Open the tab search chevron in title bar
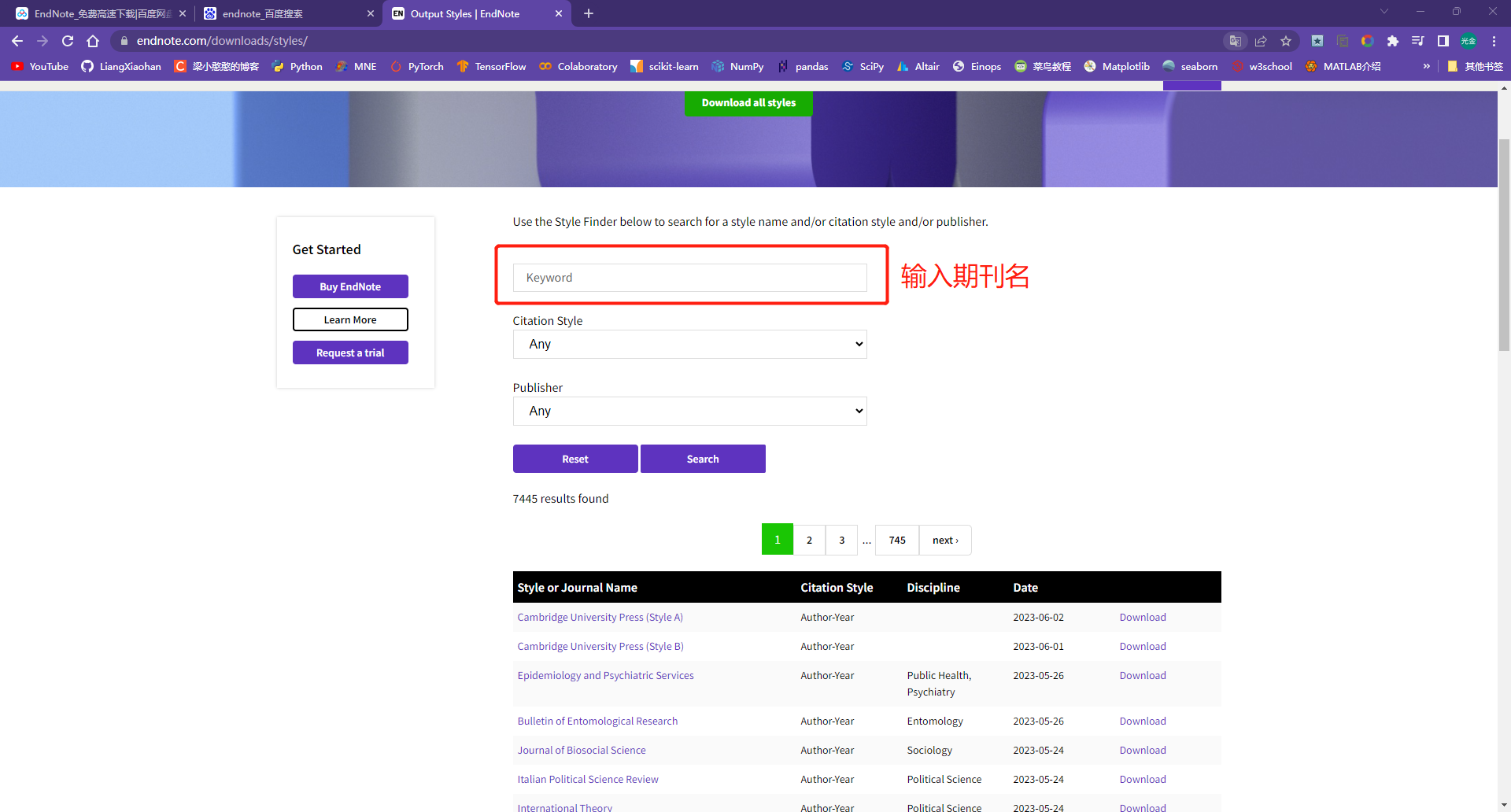 point(1384,12)
